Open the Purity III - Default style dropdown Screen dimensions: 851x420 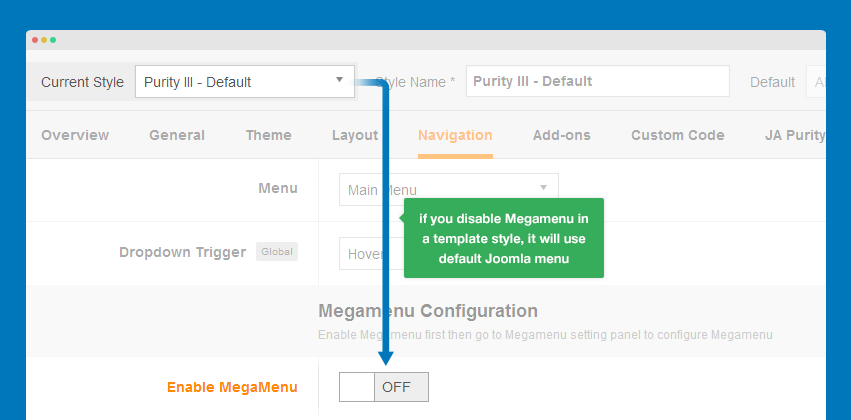click(245, 82)
